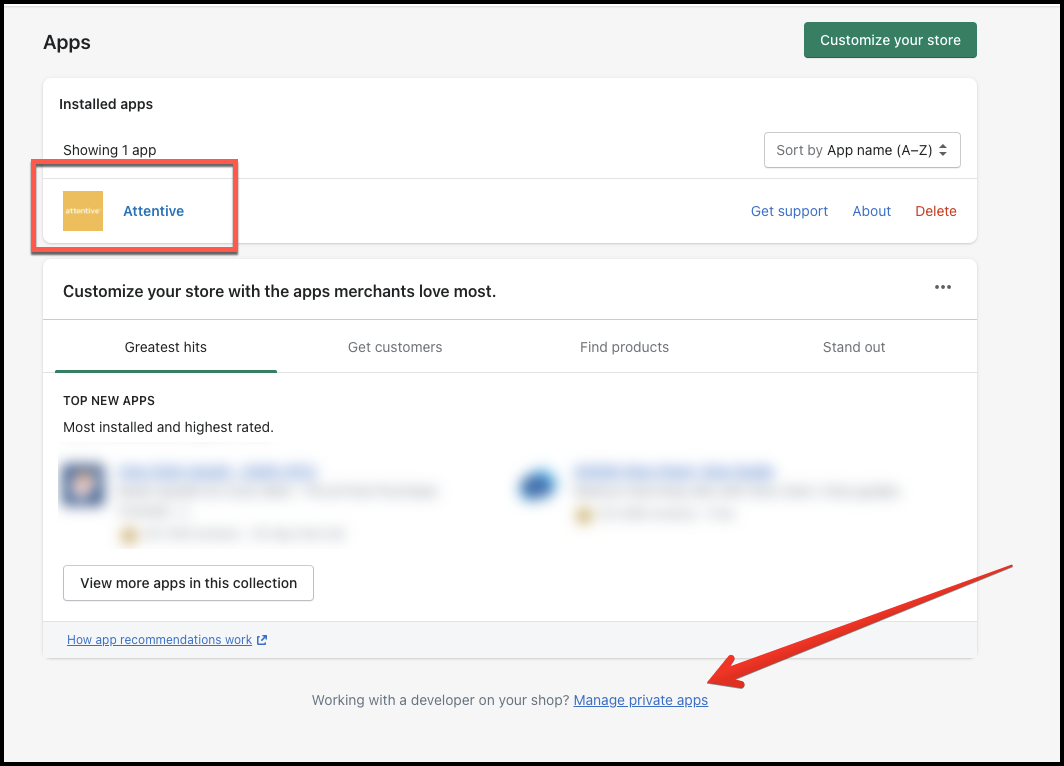Viewport: 1064px width, 766px height.
Task: Open the Attentive app name link
Action: [153, 211]
